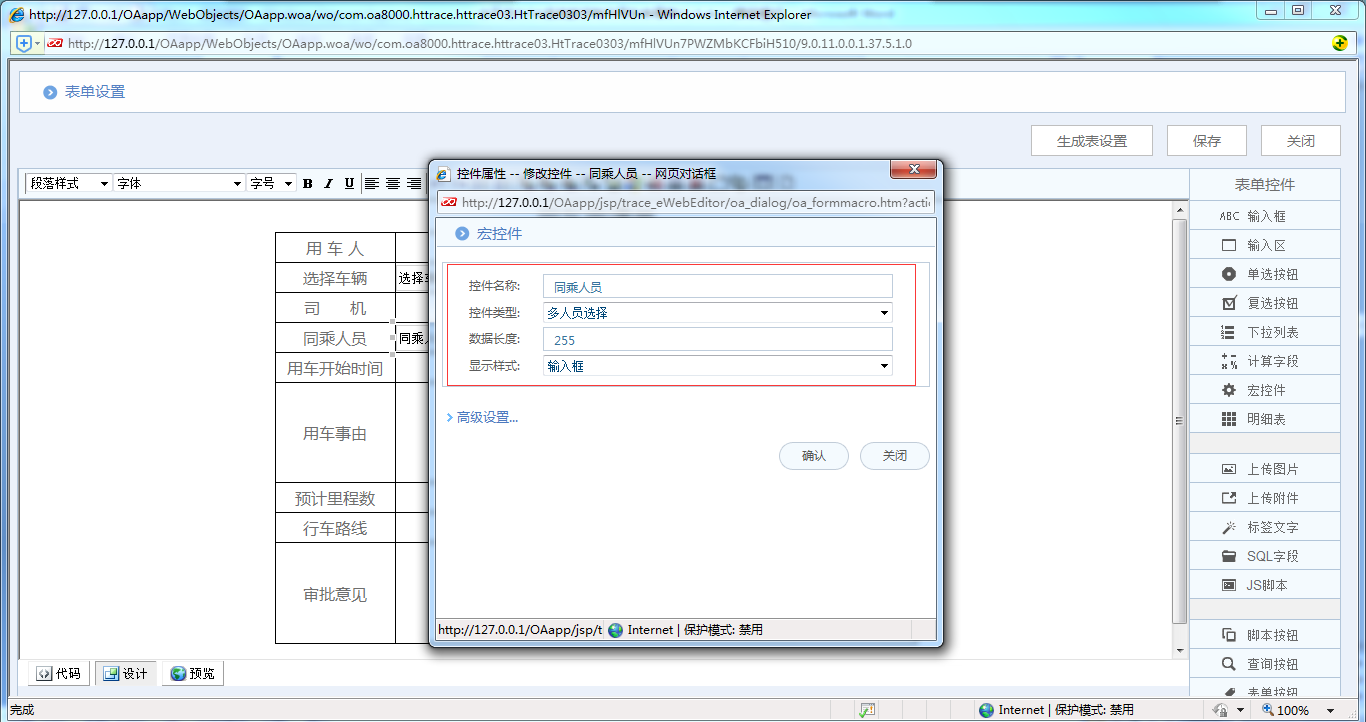The image size is (1366, 722).
Task: Choose the 下拉列表 dropdown control
Action: tap(1264, 331)
